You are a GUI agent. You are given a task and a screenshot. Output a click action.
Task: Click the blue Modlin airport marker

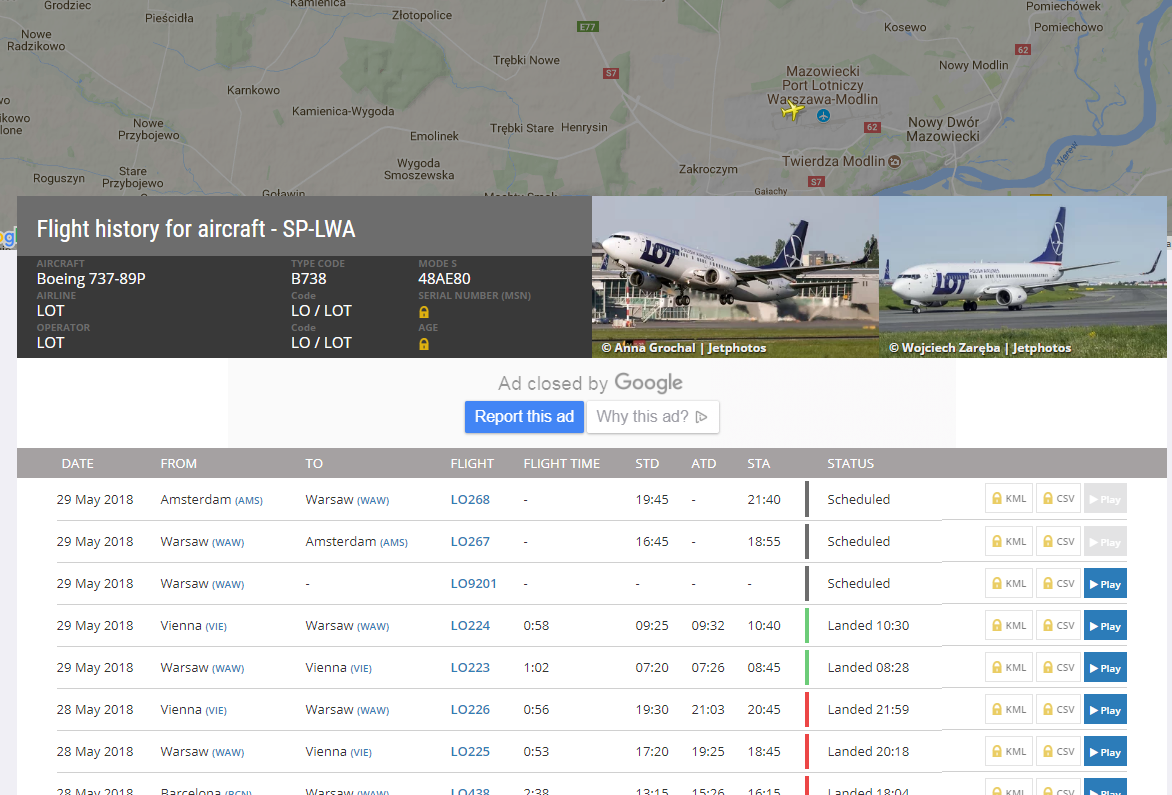point(823,115)
